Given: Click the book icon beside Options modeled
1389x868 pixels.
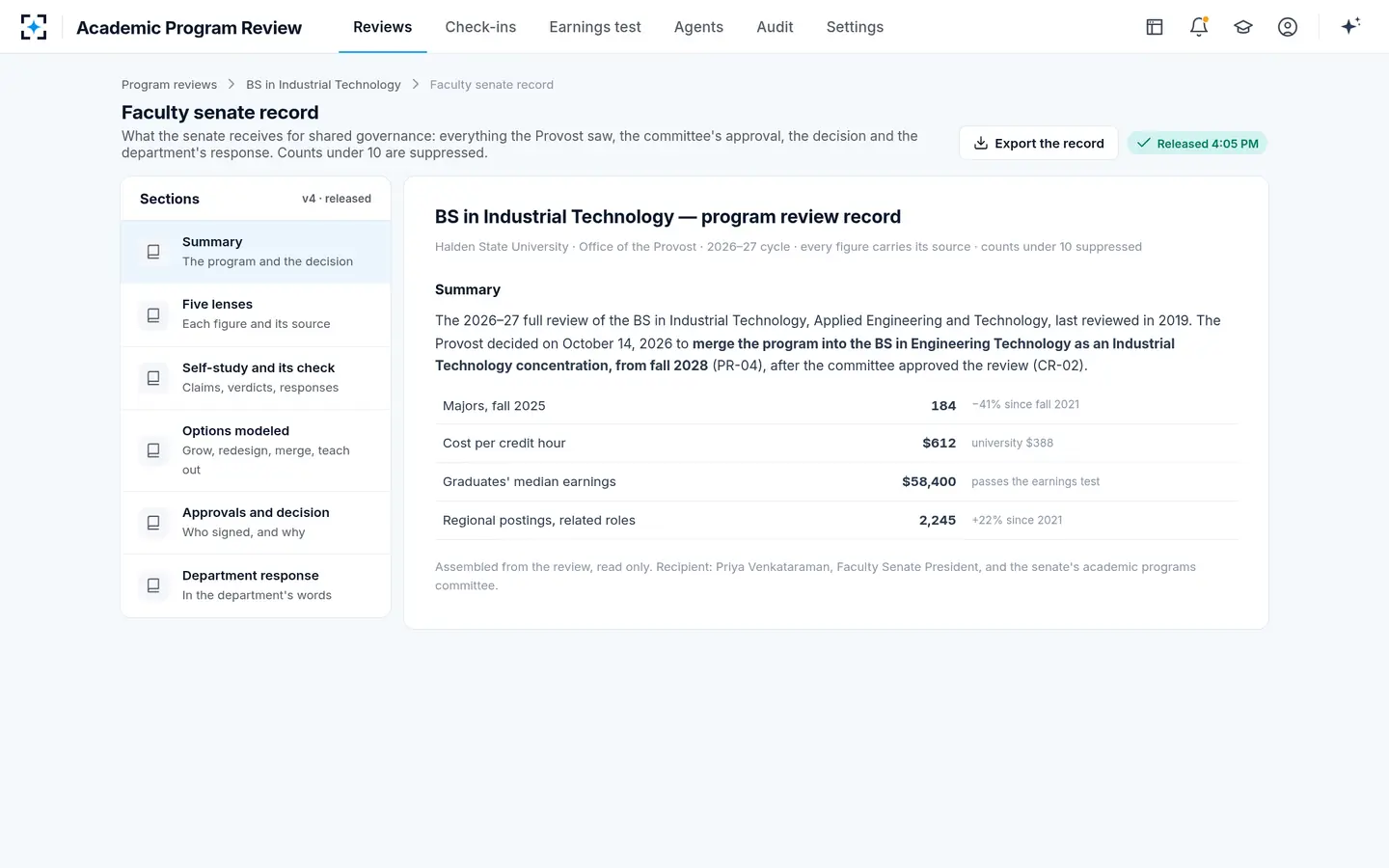Looking at the screenshot, I should [x=153, y=450].
